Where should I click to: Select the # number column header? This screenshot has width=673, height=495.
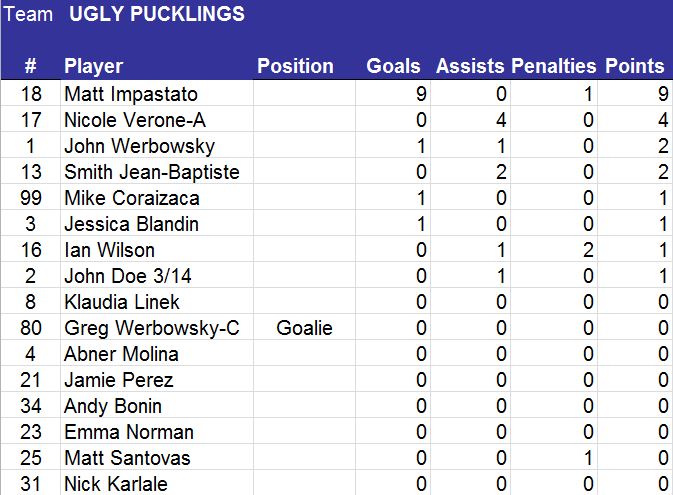click(x=30, y=66)
